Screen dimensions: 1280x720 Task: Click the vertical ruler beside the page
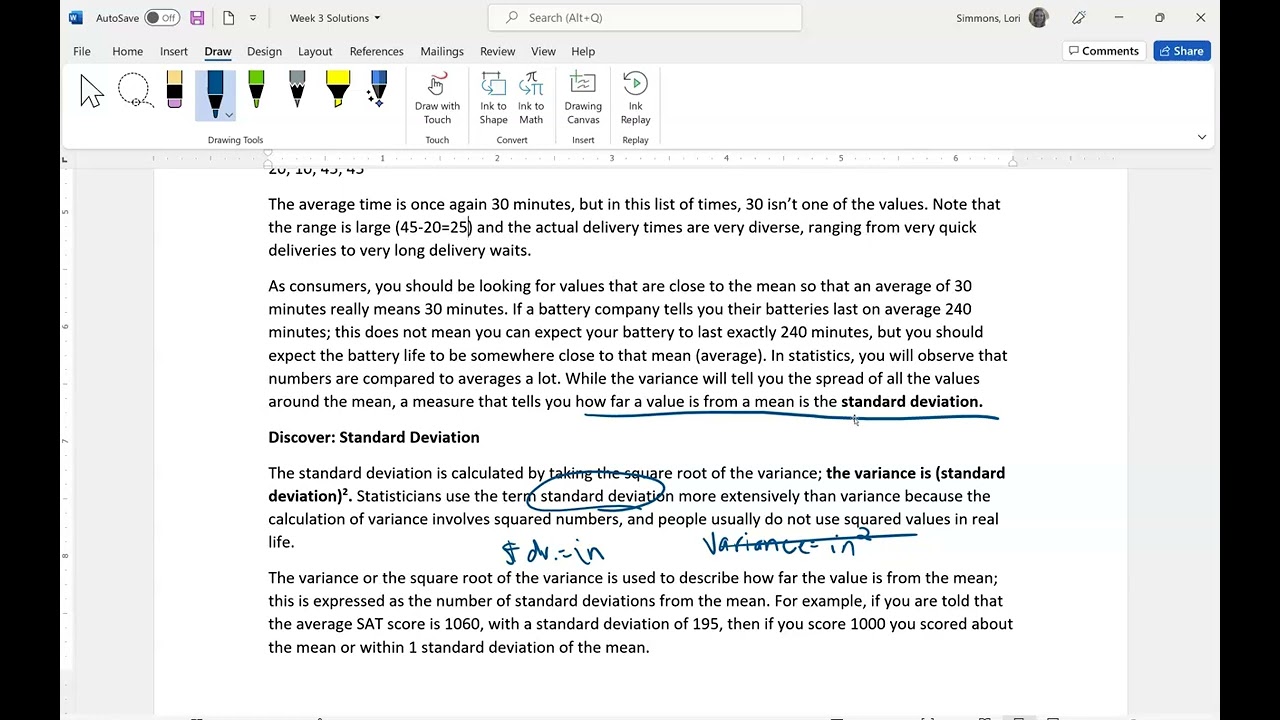click(x=66, y=440)
